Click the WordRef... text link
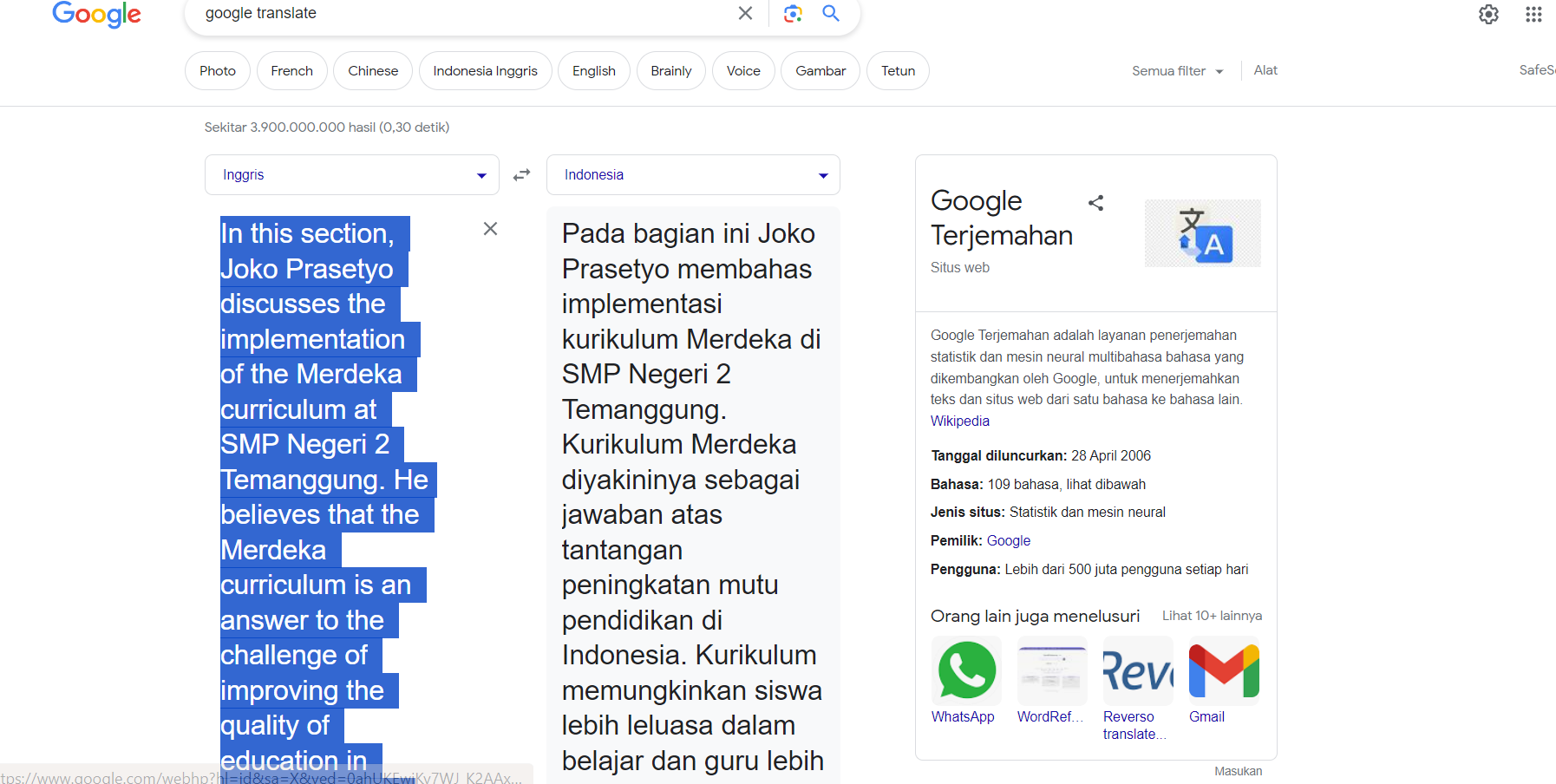 click(x=1050, y=716)
